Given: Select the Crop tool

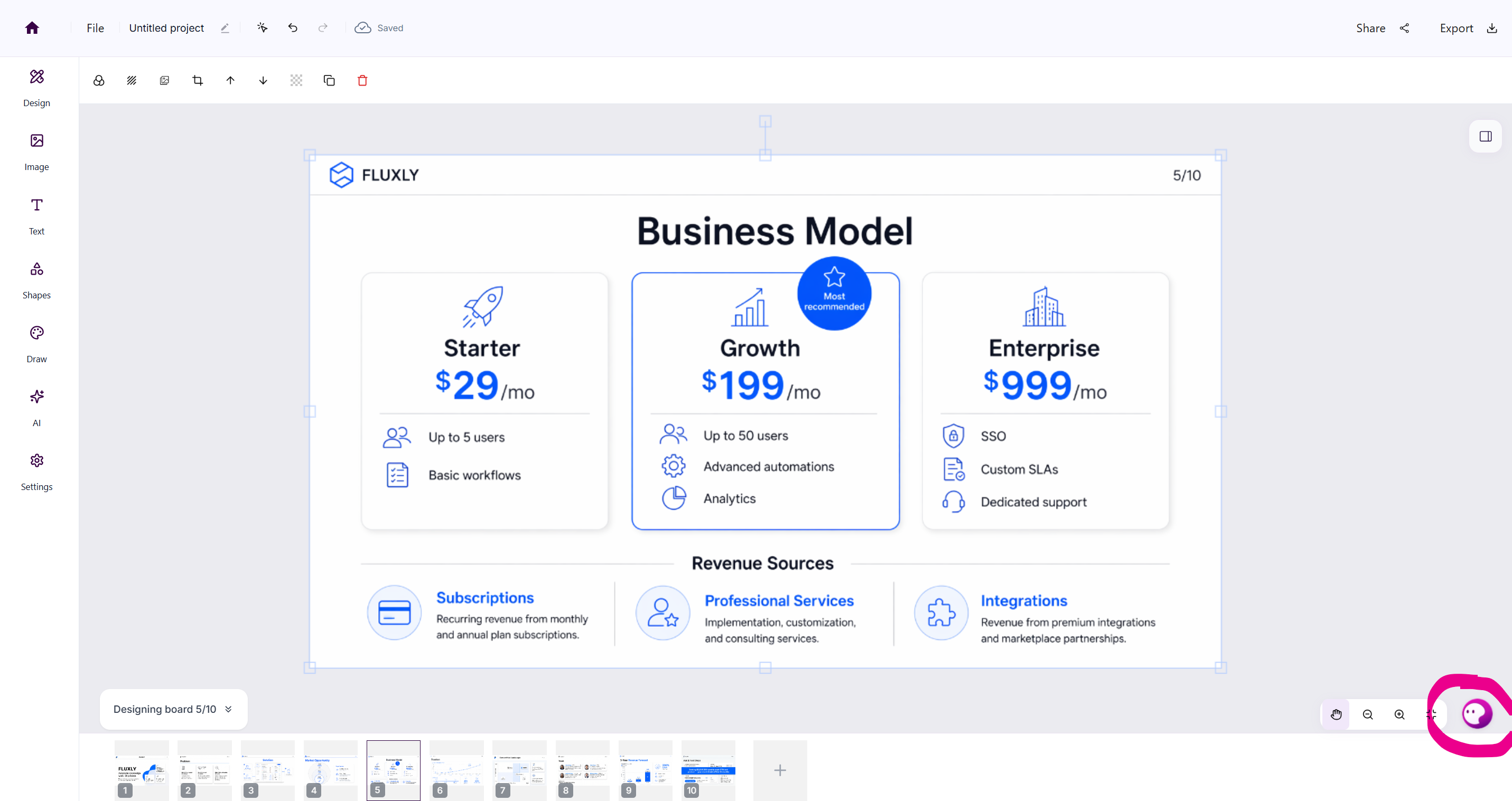Looking at the screenshot, I should tap(197, 80).
